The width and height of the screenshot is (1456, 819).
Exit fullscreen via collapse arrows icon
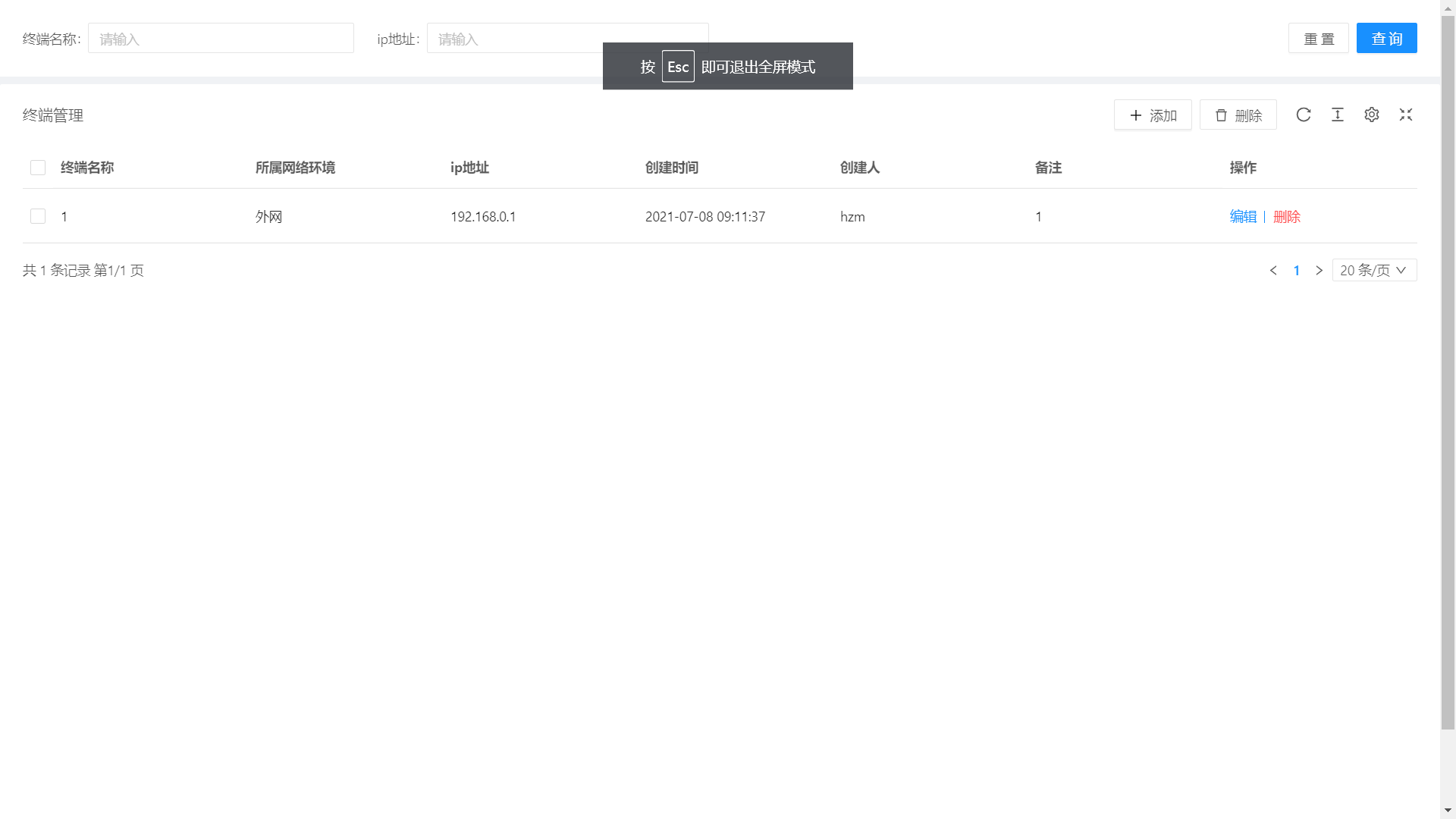1406,115
